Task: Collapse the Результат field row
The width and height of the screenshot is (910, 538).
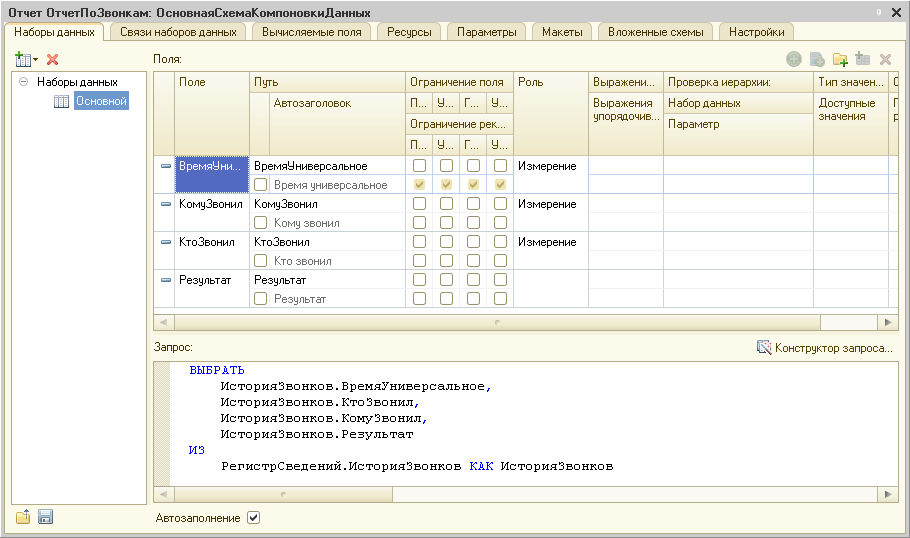Action: click(165, 280)
